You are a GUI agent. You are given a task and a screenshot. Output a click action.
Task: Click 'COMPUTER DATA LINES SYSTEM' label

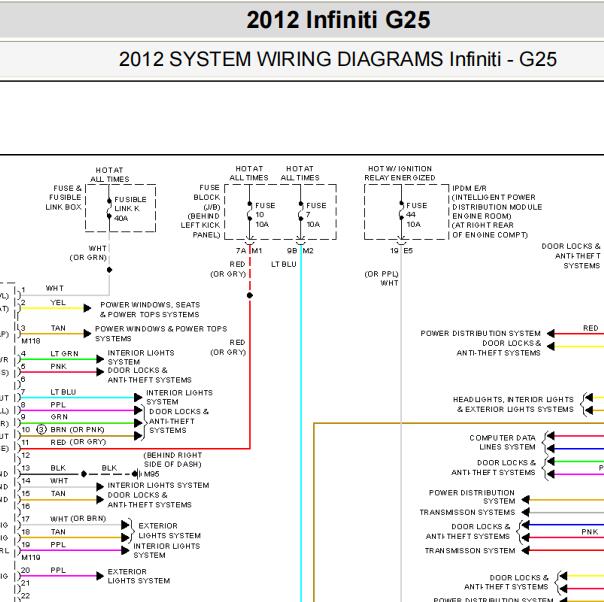[x=502, y=442]
